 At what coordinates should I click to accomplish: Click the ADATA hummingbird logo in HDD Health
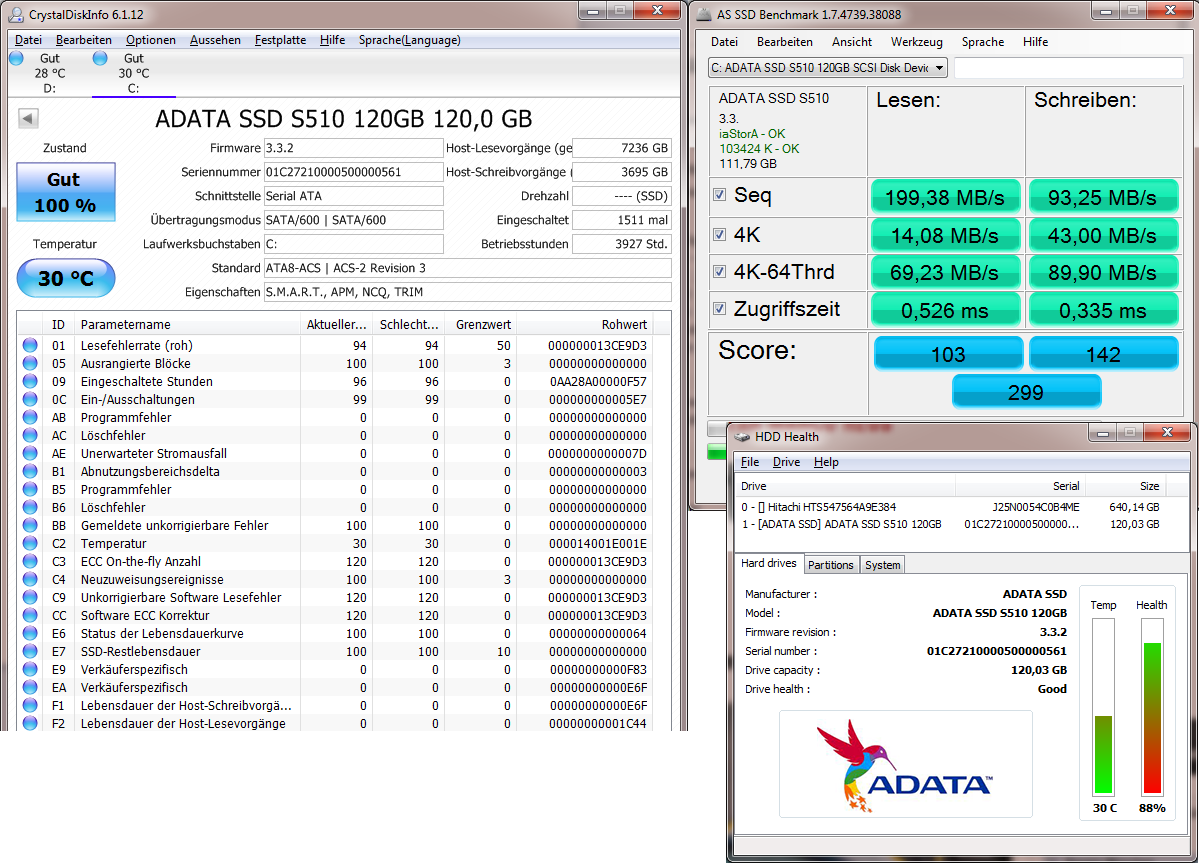tap(905, 764)
